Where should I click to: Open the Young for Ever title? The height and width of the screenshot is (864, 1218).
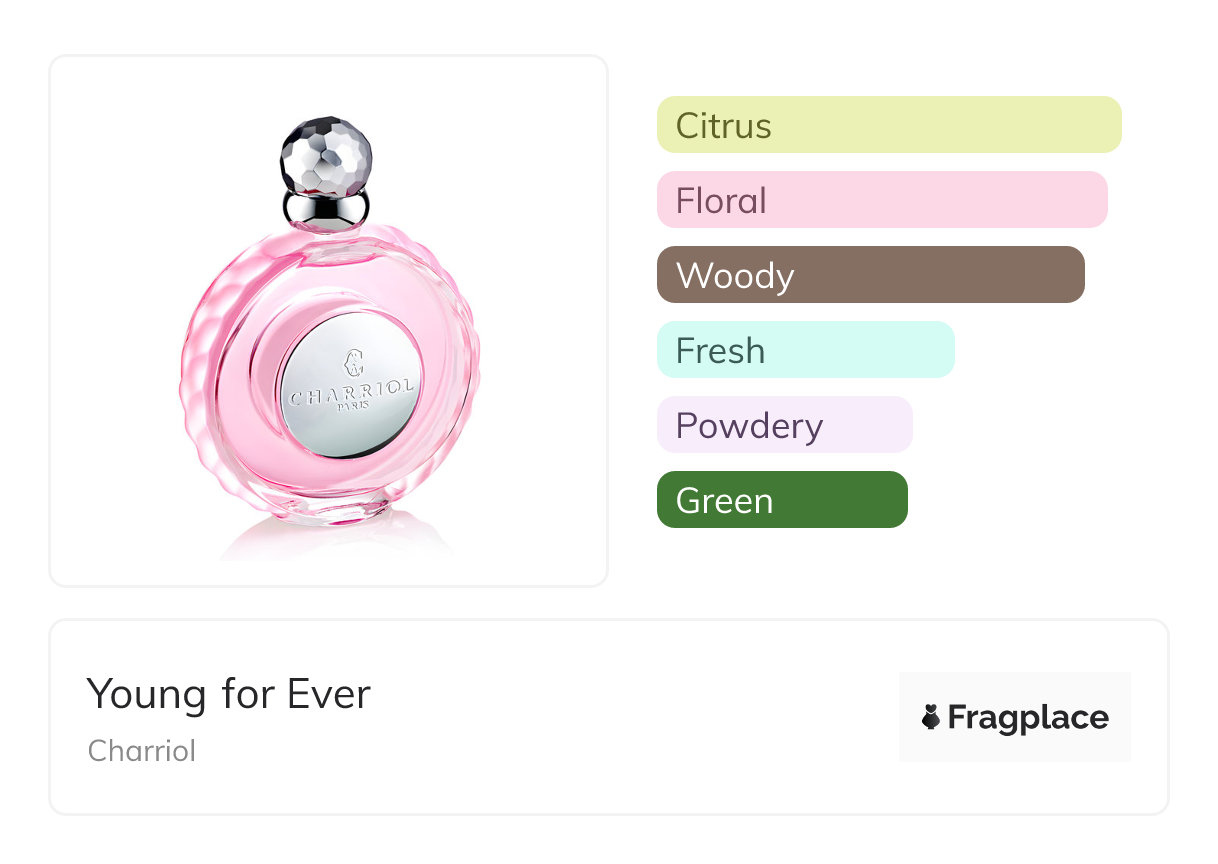pos(228,694)
